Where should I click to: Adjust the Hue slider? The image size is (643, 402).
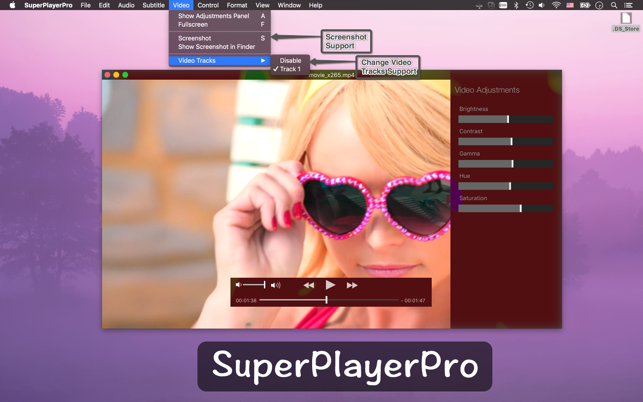pyautogui.click(x=506, y=186)
